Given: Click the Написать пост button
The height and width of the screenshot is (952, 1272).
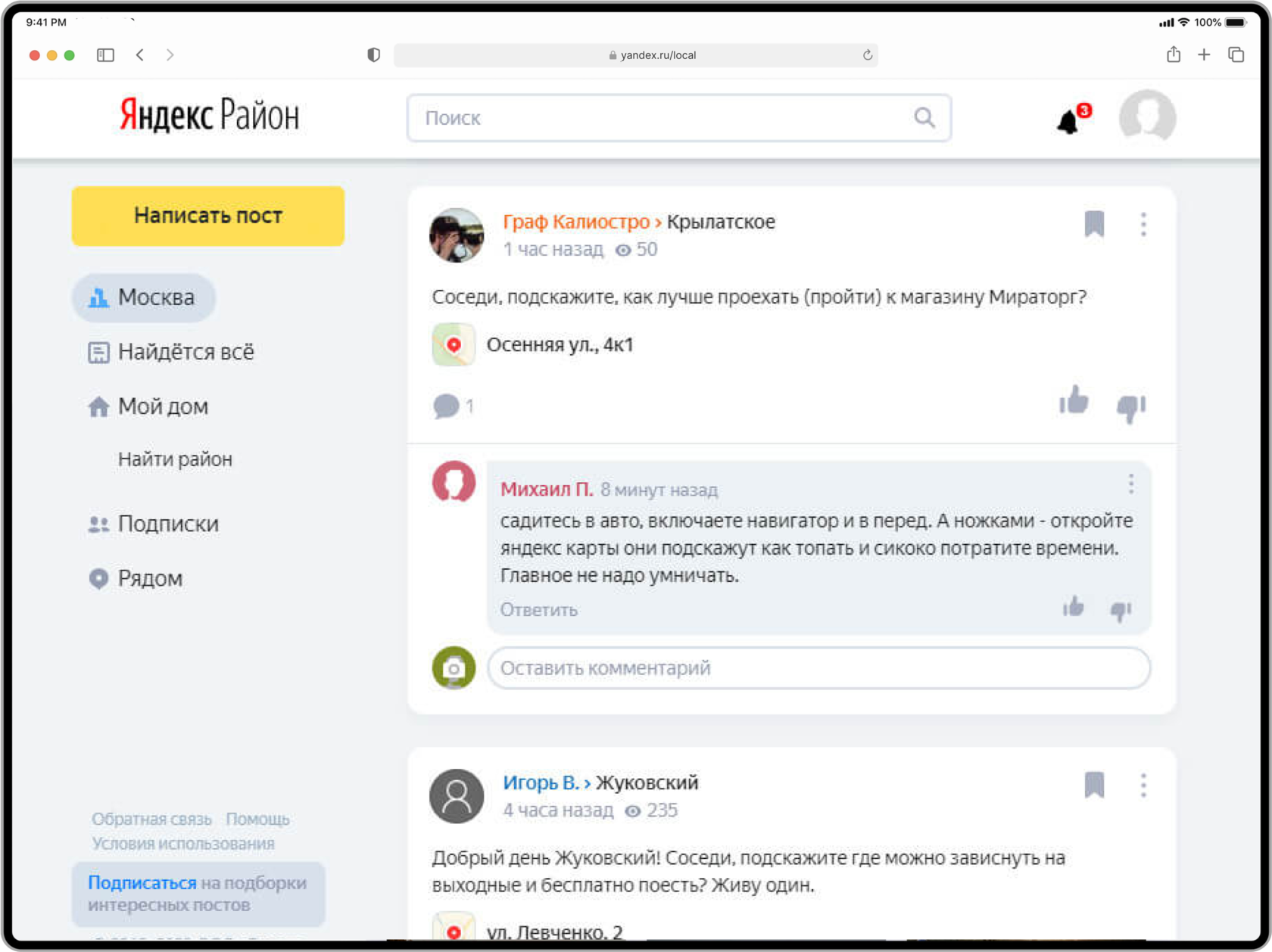Looking at the screenshot, I should click(x=208, y=216).
